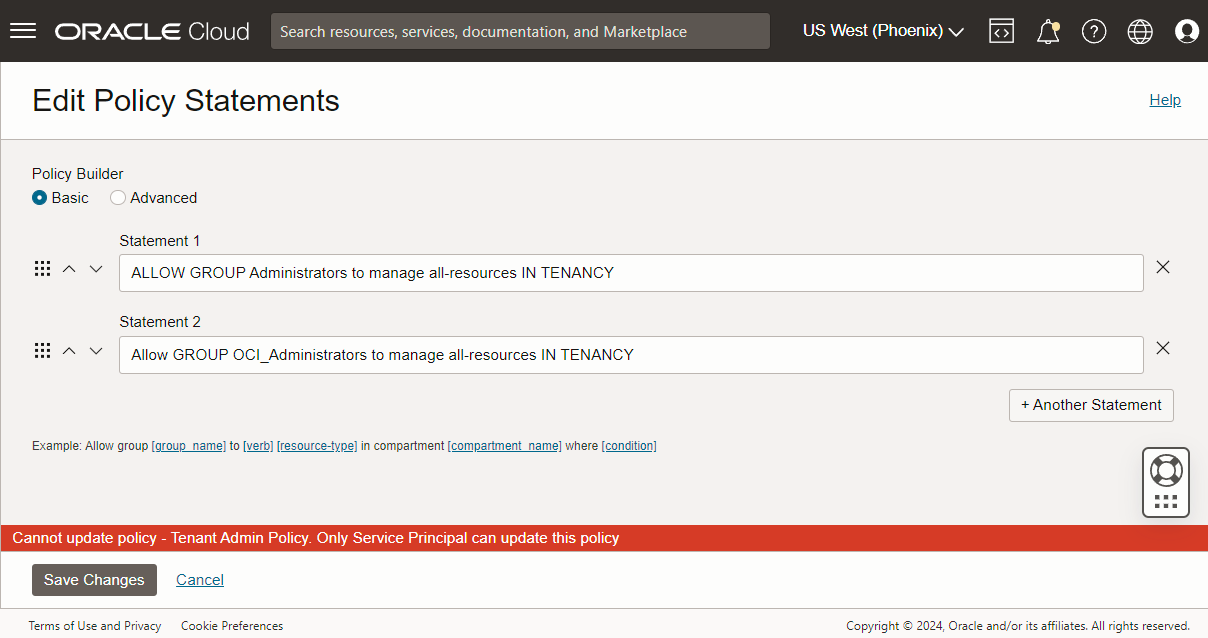The height and width of the screenshot is (638, 1208).
Task: Switch to Advanced policy builder mode
Action: pyautogui.click(x=118, y=198)
